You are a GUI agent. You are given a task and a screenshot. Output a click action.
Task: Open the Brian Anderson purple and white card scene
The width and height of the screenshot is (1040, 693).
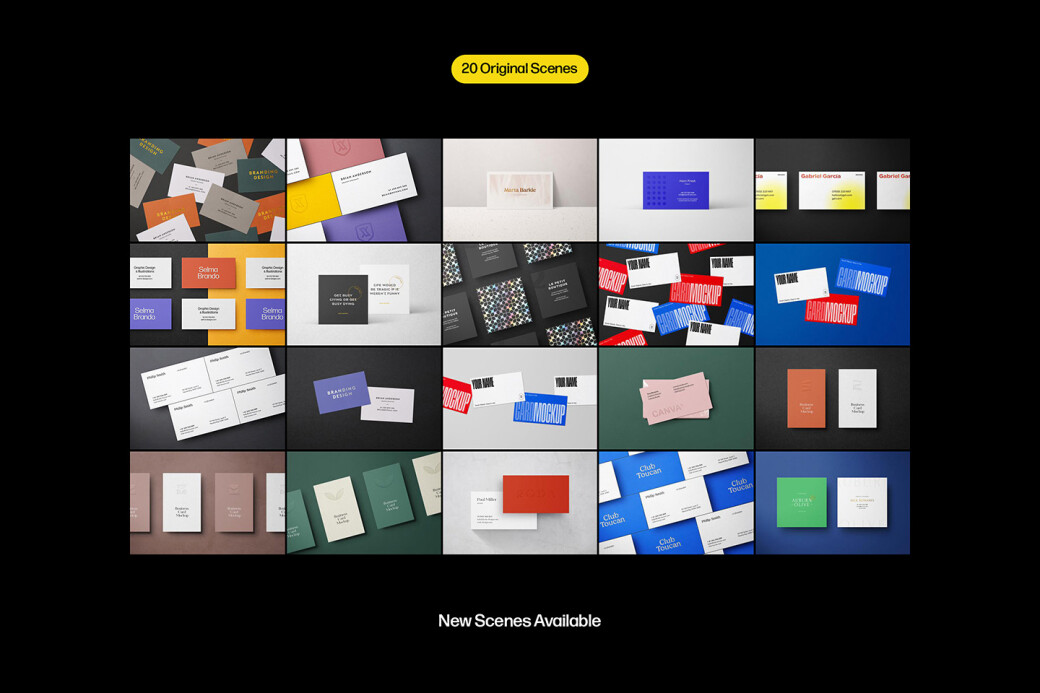tap(363, 188)
